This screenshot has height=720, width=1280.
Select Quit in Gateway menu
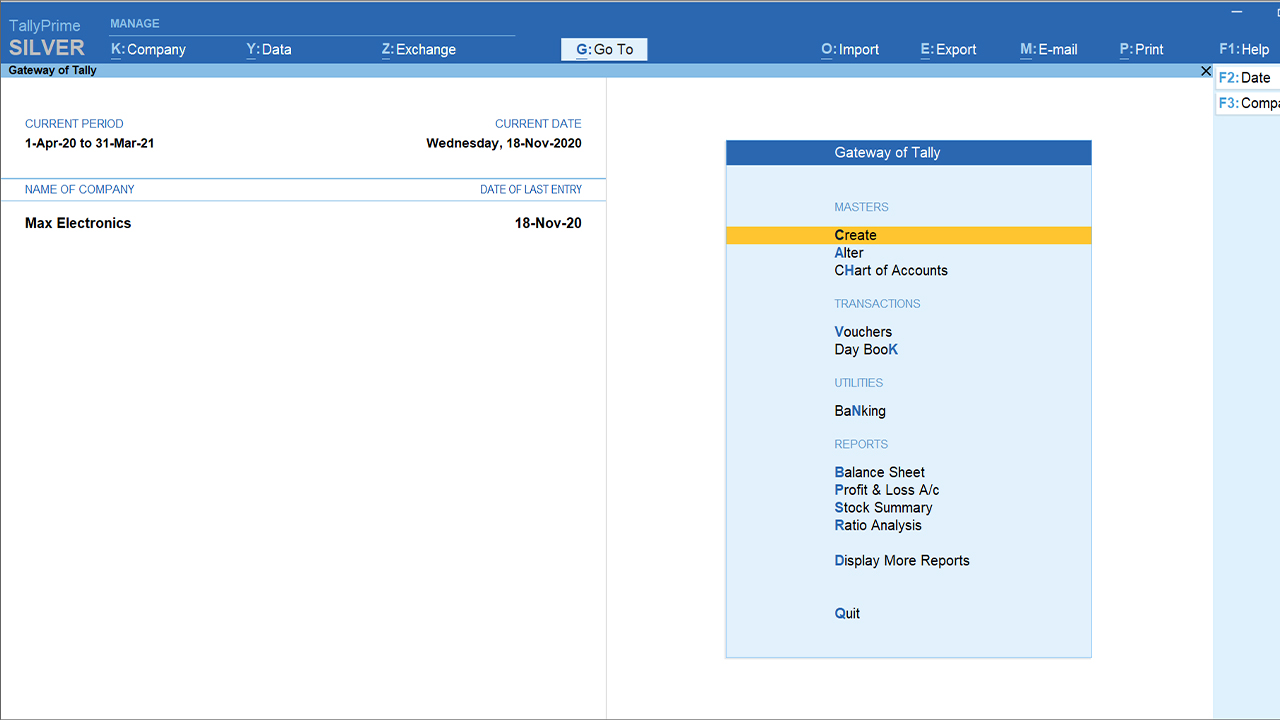tap(847, 614)
